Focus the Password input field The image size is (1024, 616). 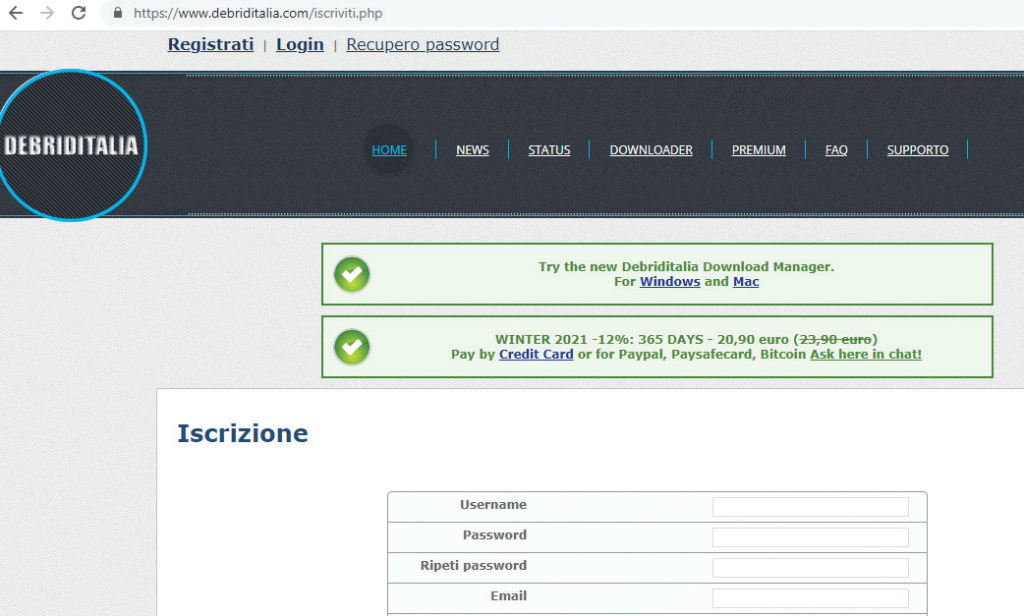pyautogui.click(x=810, y=537)
